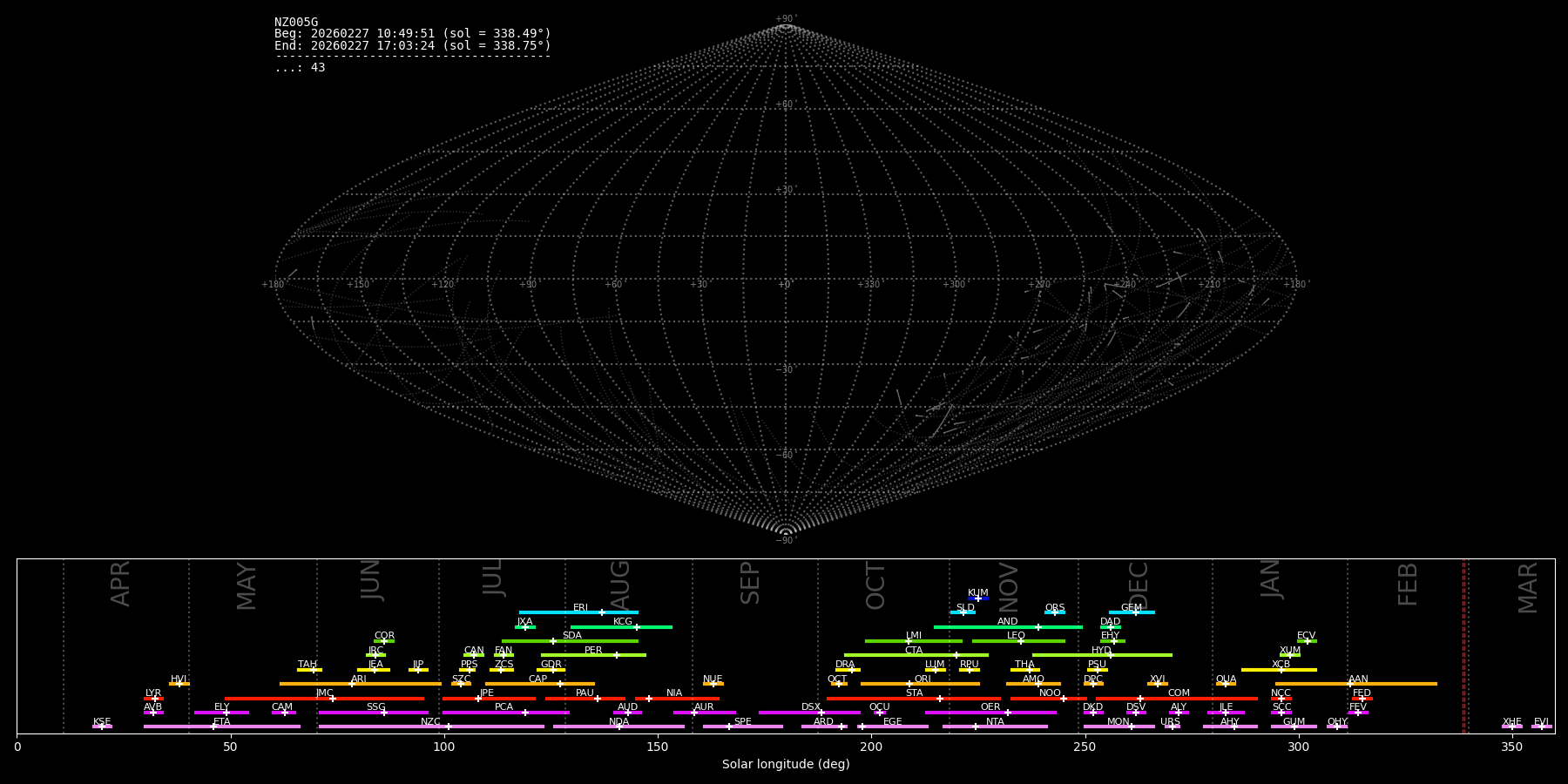Select the green SDA shower bar
1568x784 pixels.
(570, 641)
